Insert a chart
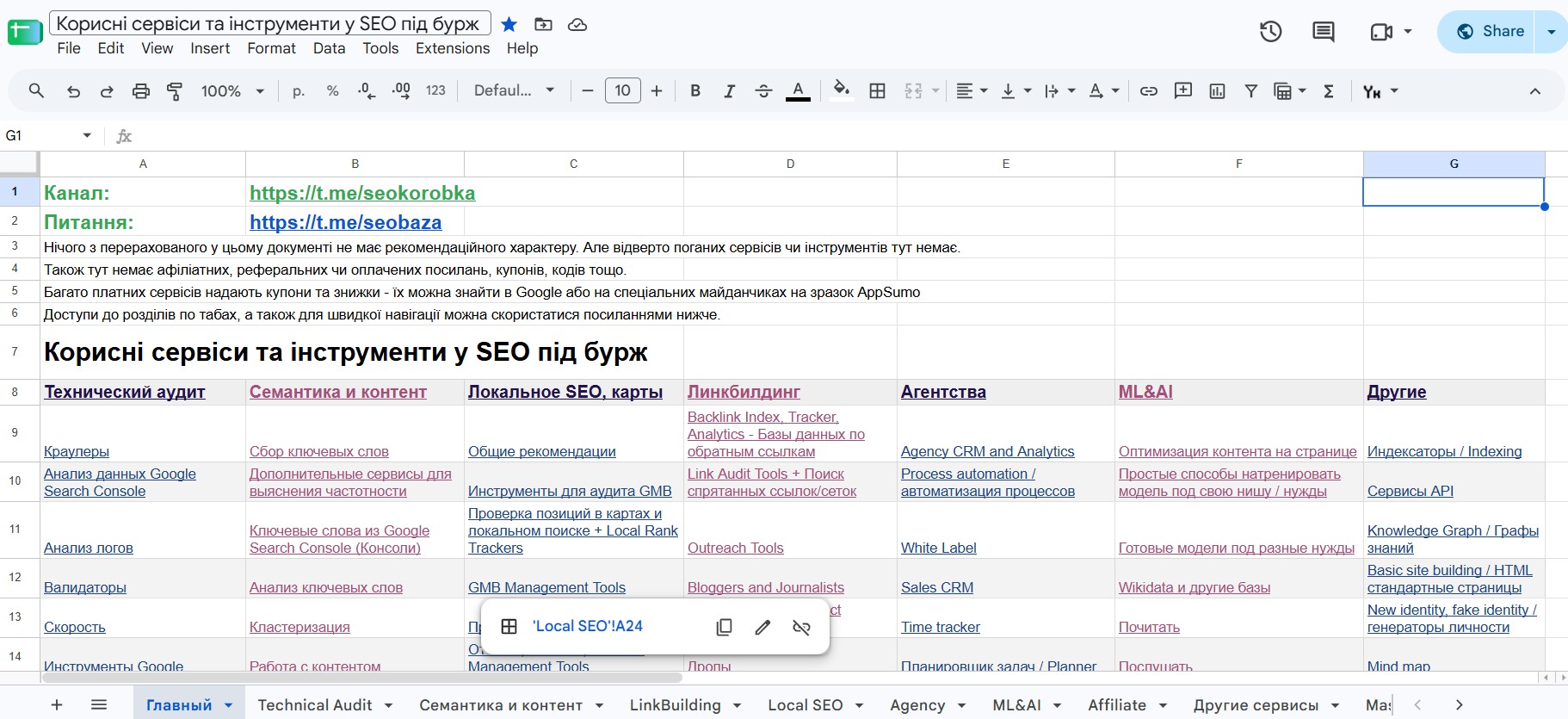The width and height of the screenshot is (1568, 719). [1217, 90]
